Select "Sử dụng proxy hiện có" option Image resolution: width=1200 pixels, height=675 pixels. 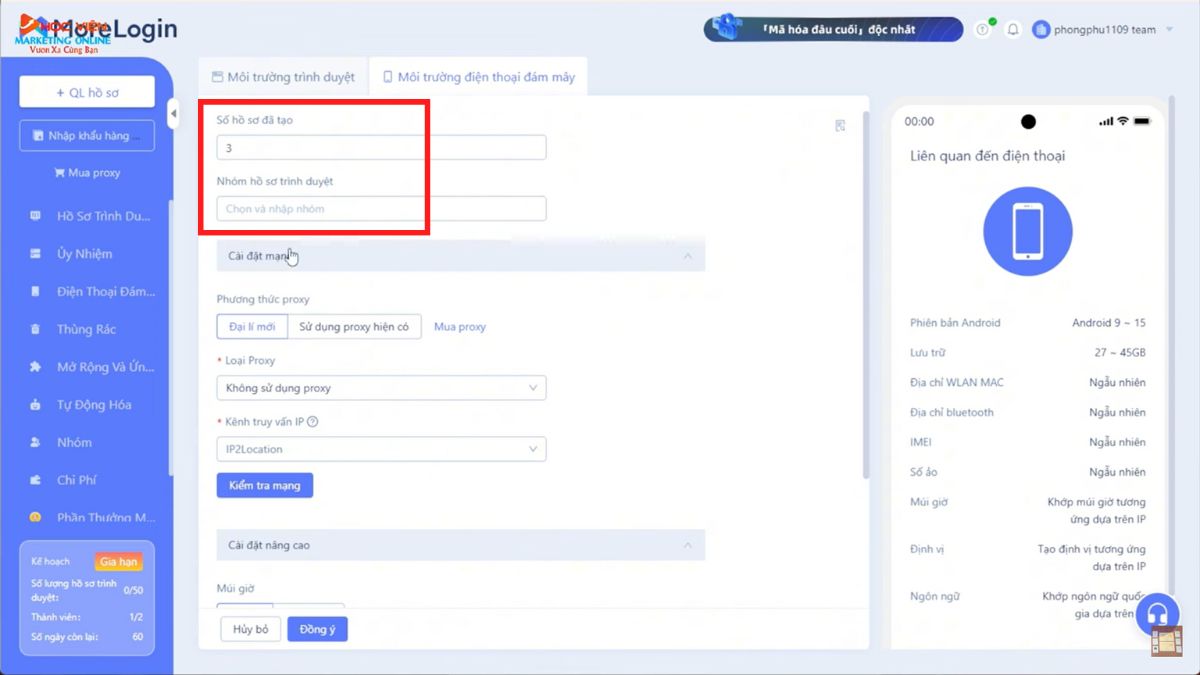(354, 327)
